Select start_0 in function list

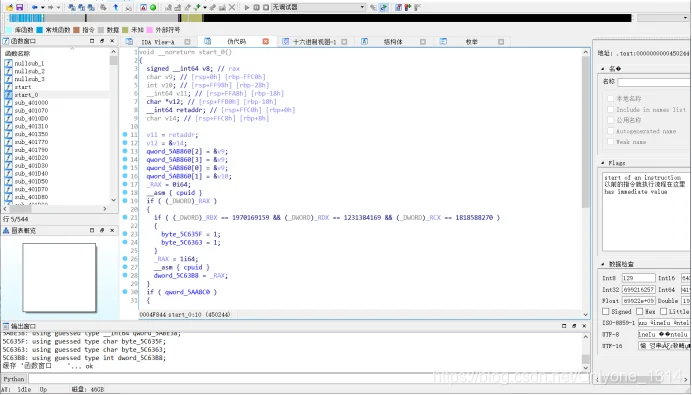[x=26, y=95]
